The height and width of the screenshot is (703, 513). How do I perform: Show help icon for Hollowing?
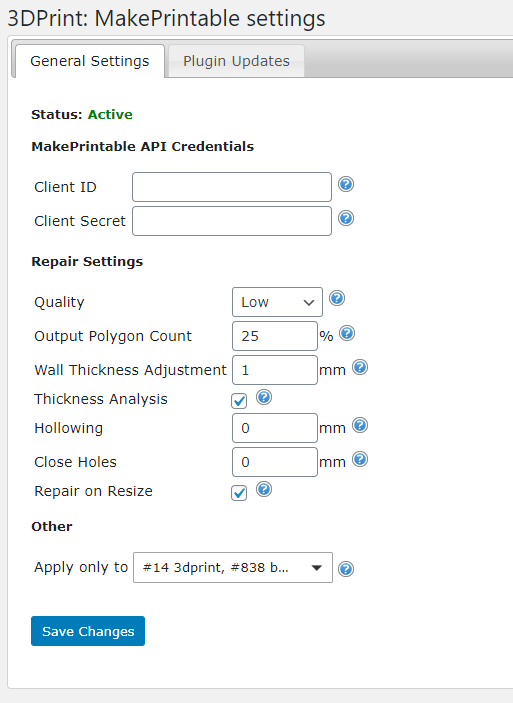pos(360,425)
